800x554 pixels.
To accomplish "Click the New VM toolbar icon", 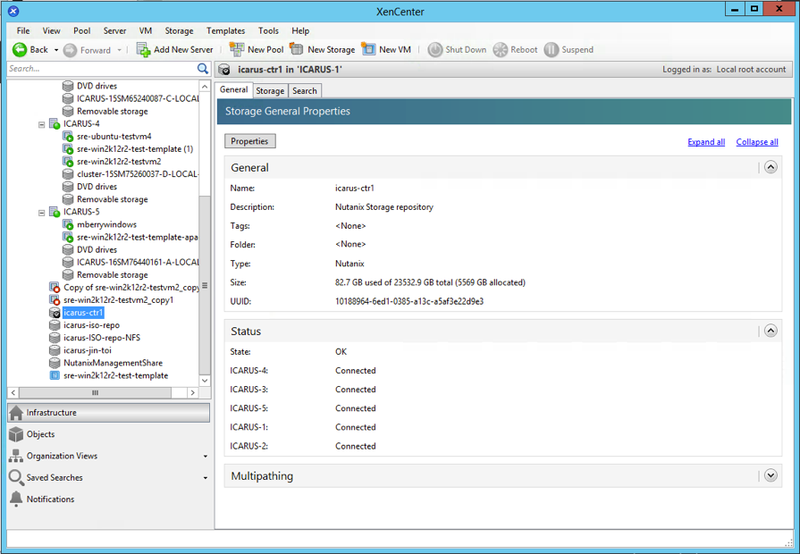I will (x=368, y=49).
